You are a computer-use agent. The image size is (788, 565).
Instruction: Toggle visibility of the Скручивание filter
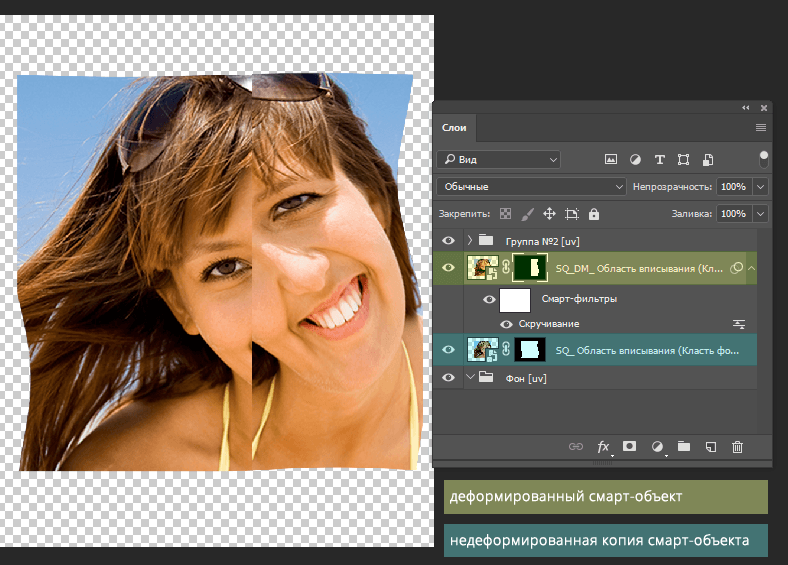pyautogui.click(x=506, y=324)
